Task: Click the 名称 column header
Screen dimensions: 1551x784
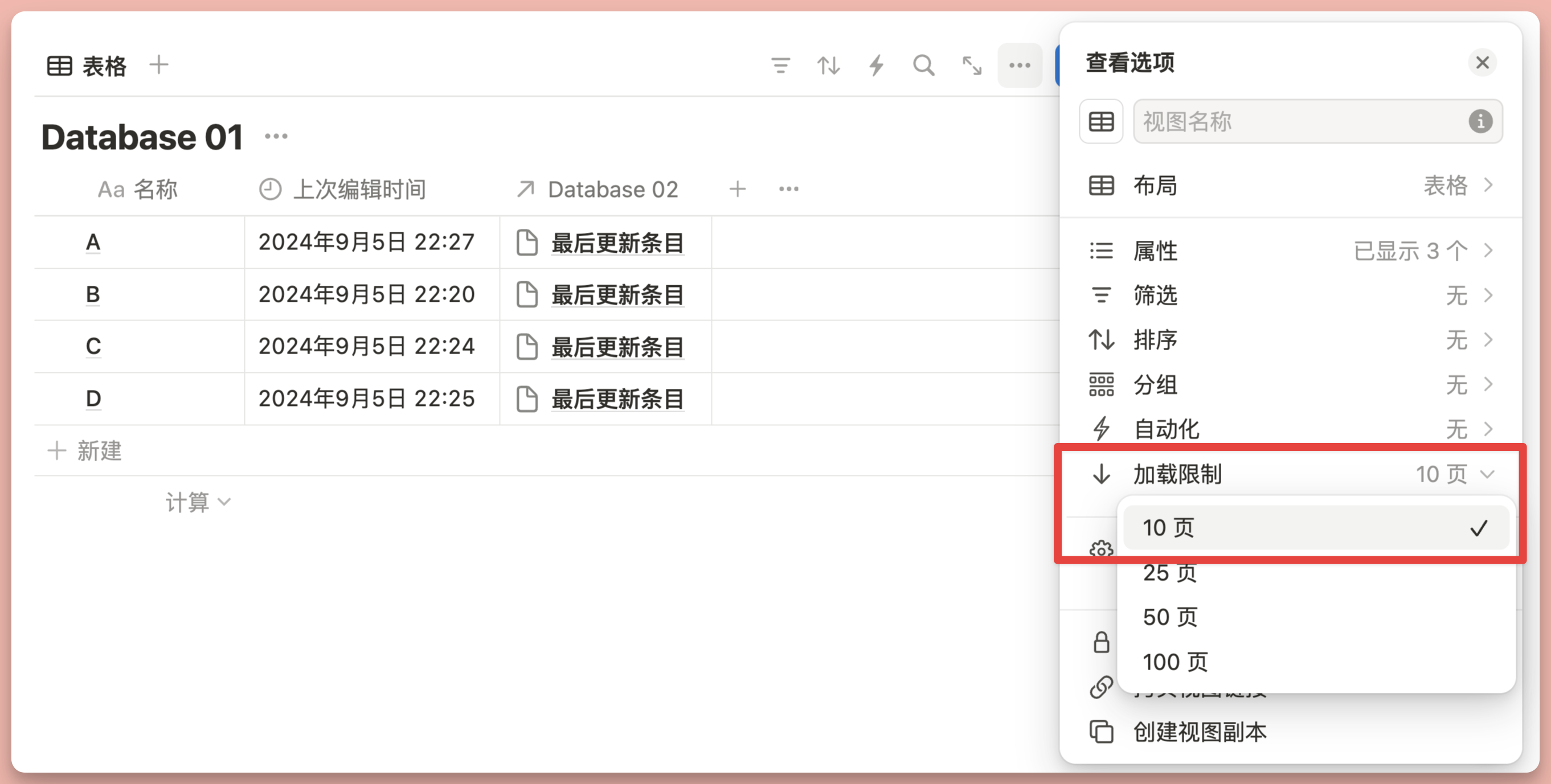Action: click(137, 189)
